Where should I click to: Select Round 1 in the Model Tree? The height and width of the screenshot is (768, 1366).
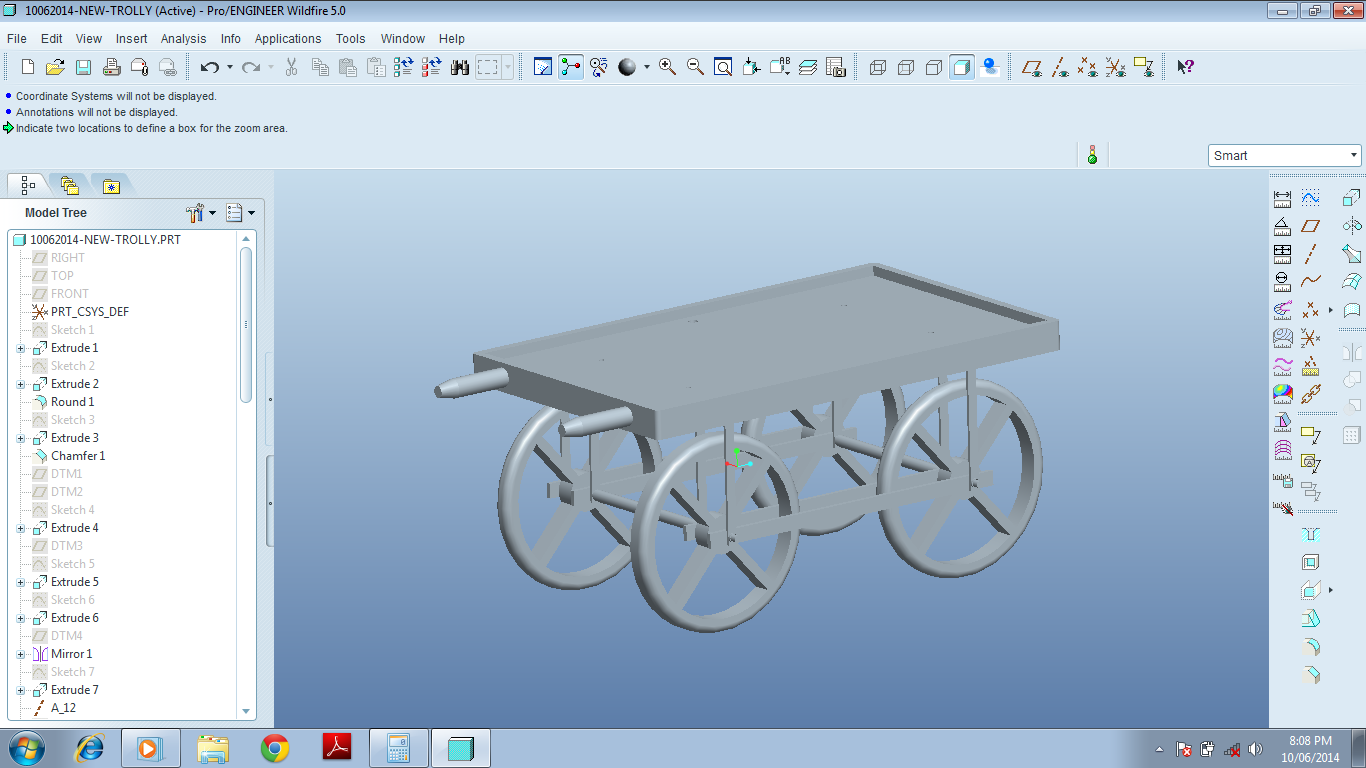click(72, 402)
